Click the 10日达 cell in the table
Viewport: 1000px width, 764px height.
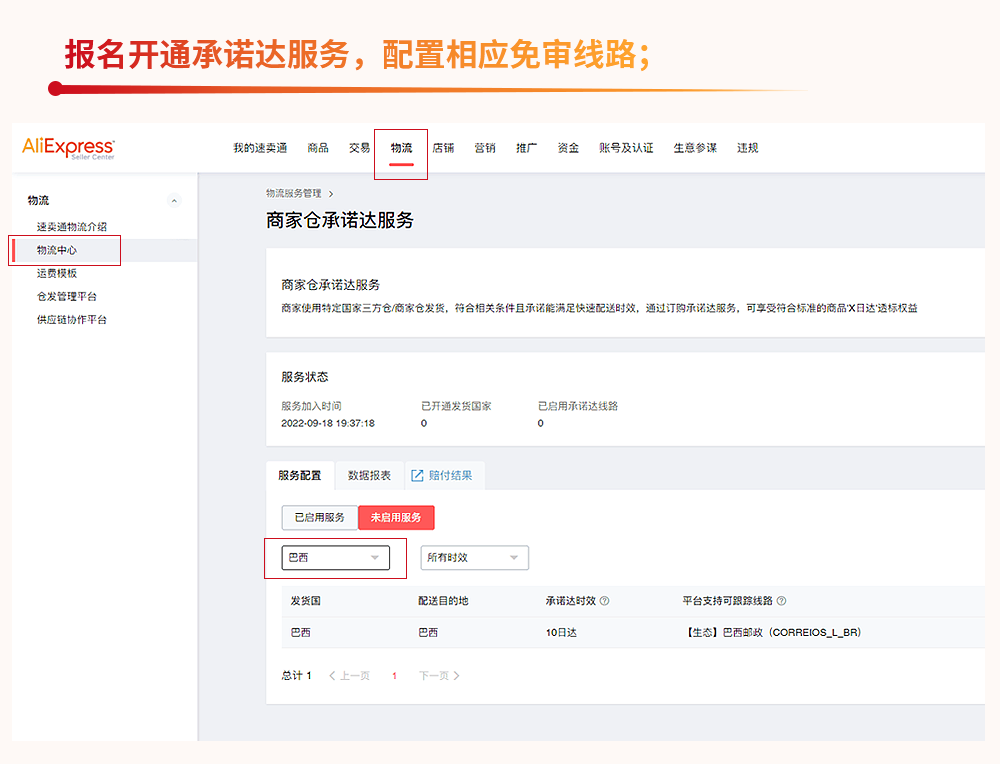pos(561,633)
